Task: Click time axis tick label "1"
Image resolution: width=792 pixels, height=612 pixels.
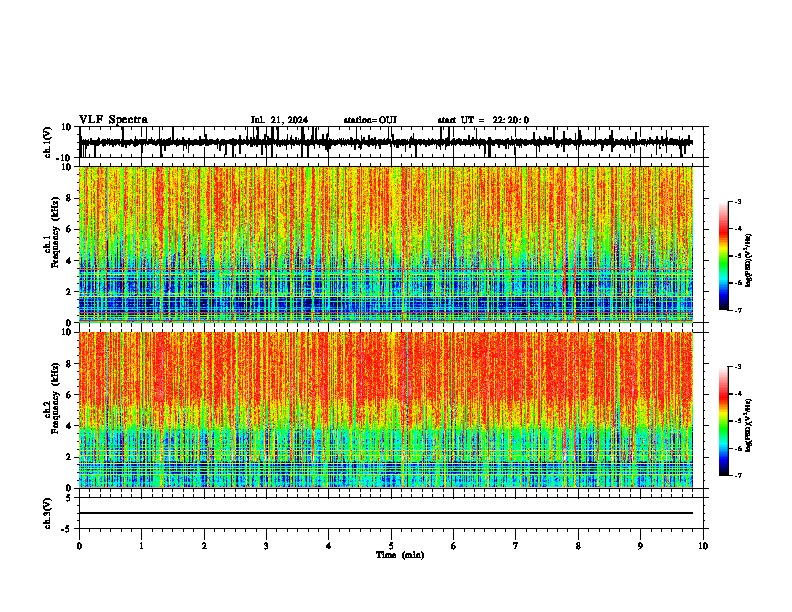Action: 141,546
